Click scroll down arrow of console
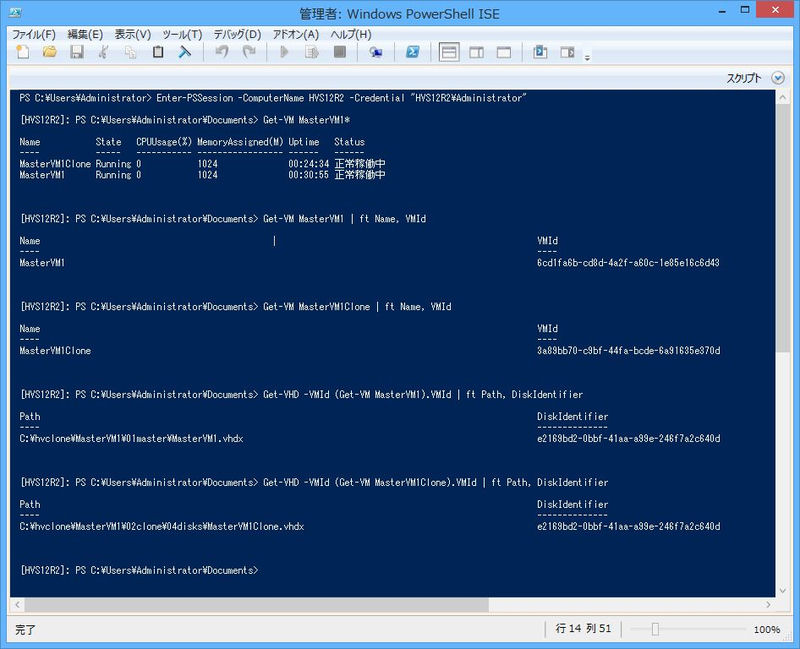800x649 pixels. point(783,591)
